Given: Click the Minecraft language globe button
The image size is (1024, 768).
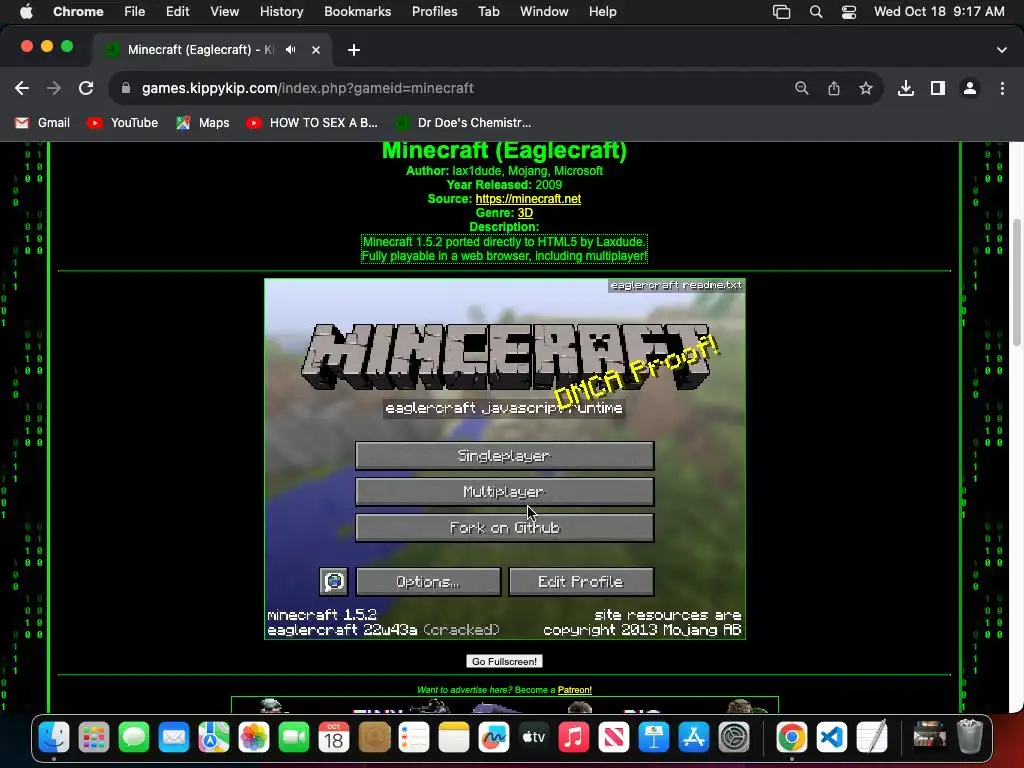Looking at the screenshot, I should pyautogui.click(x=334, y=581).
